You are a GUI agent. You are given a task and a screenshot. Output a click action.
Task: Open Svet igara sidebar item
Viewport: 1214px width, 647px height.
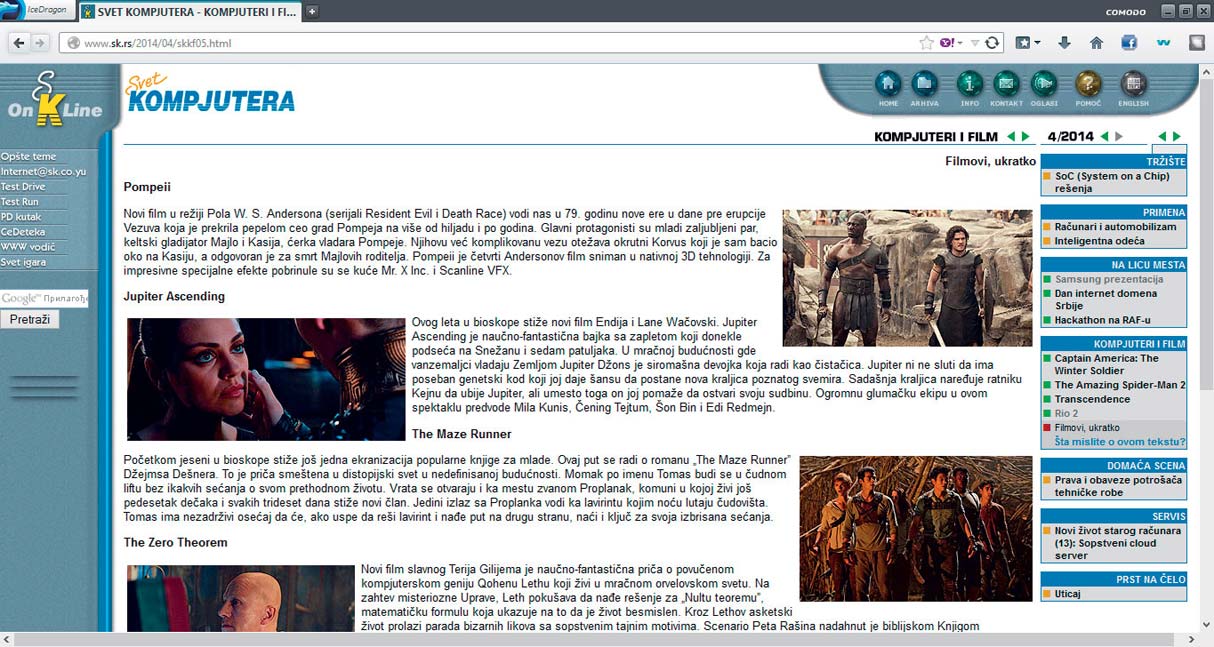(x=24, y=262)
